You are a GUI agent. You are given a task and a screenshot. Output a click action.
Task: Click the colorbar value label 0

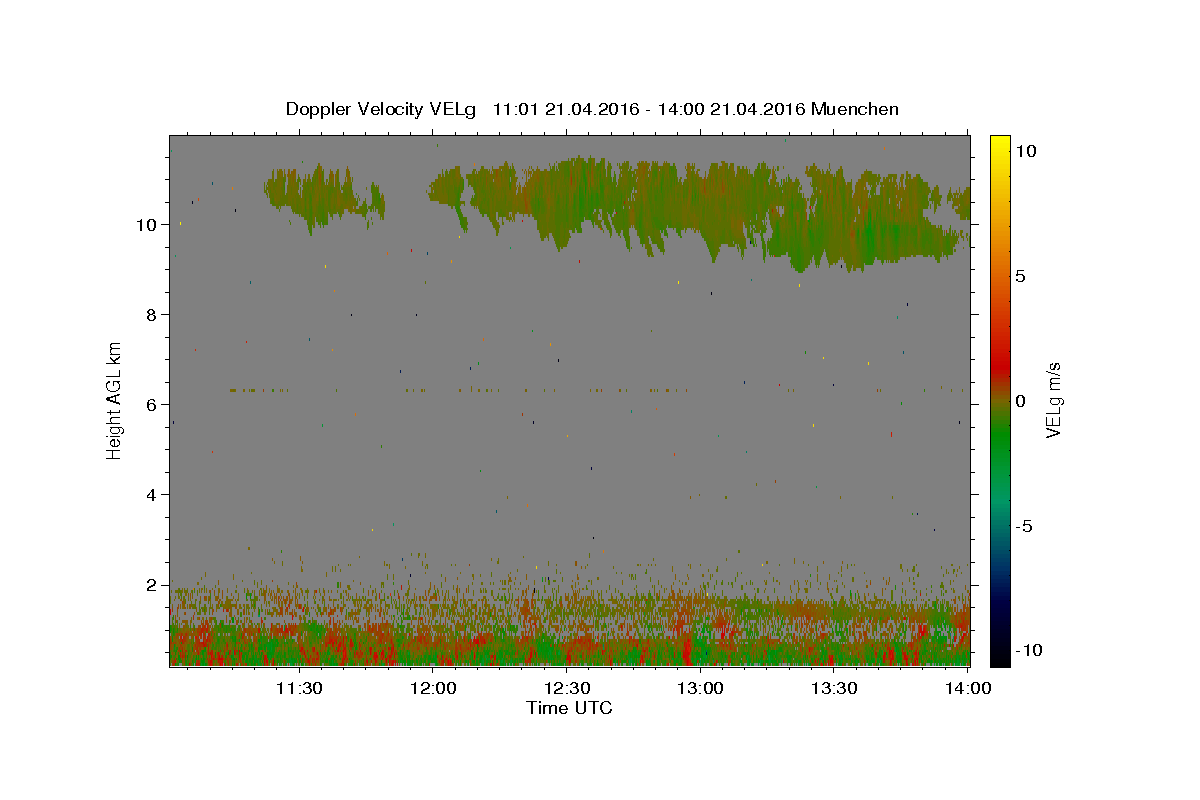coord(1020,401)
